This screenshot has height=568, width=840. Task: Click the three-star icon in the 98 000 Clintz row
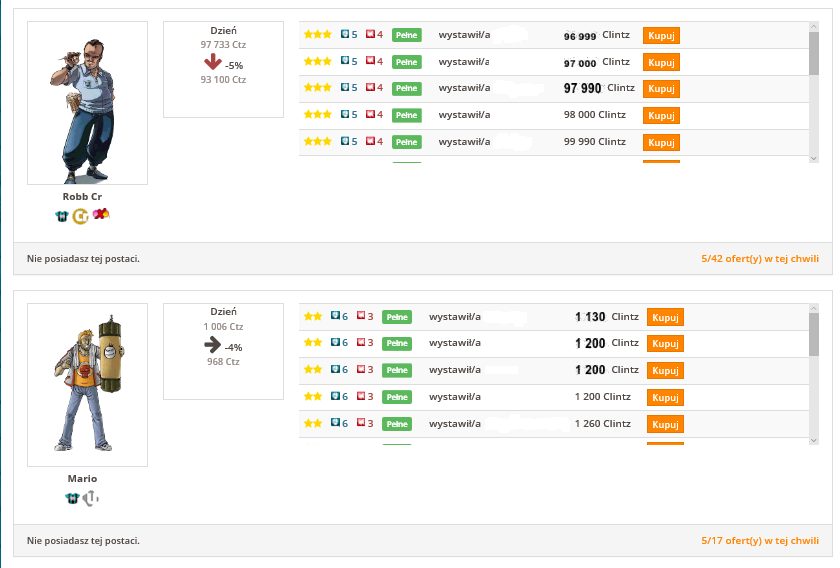coord(318,114)
